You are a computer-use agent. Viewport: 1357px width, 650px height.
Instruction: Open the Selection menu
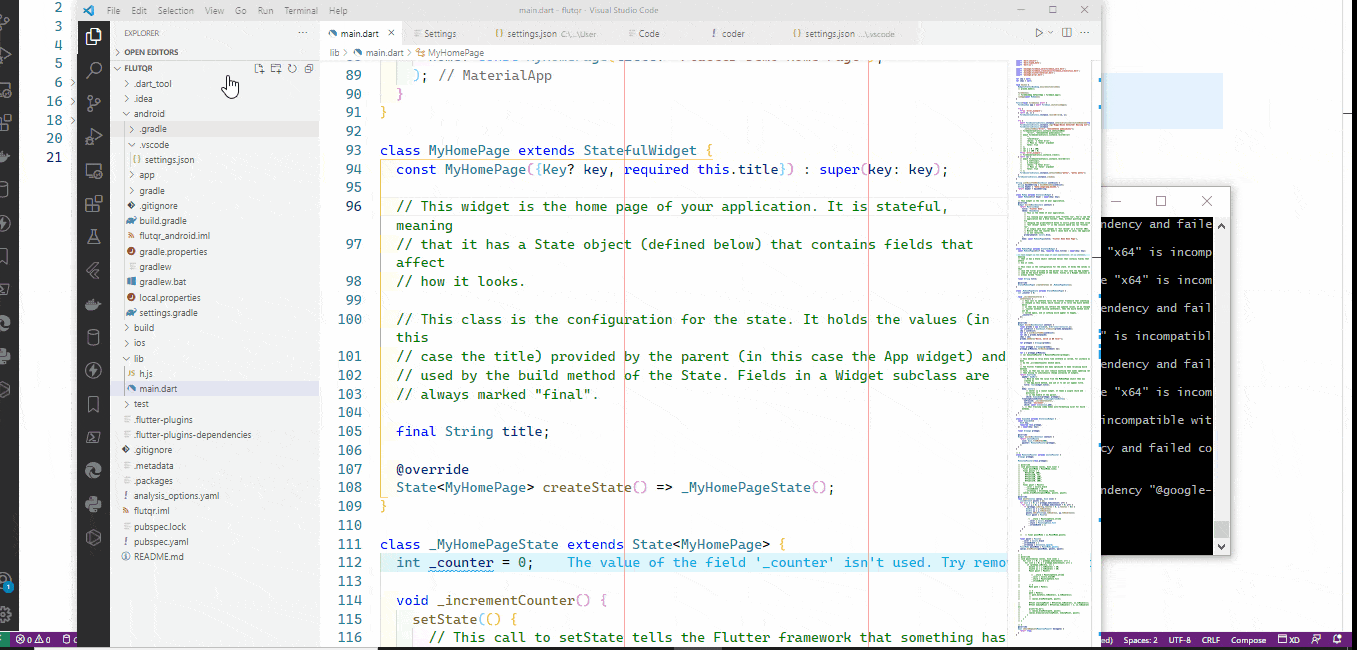[x=175, y=10]
